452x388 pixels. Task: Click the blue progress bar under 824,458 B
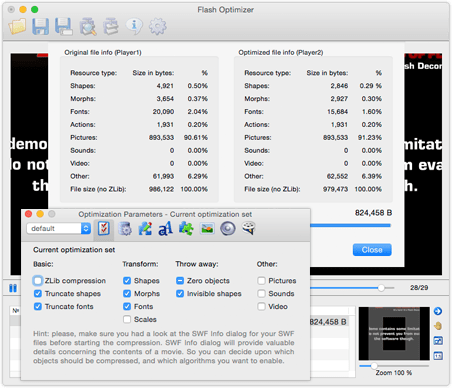[350, 225]
